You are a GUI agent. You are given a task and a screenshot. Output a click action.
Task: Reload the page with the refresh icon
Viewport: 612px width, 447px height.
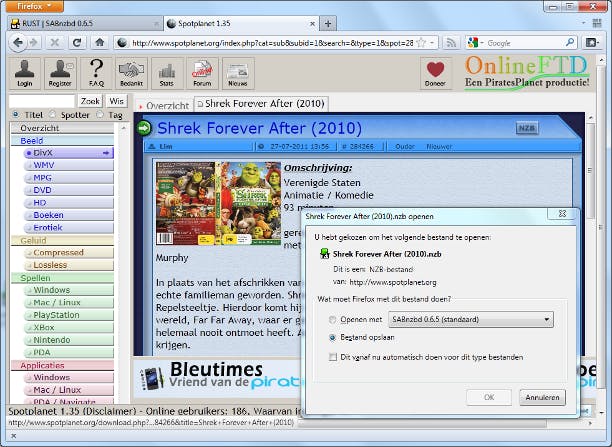pos(77,43)
